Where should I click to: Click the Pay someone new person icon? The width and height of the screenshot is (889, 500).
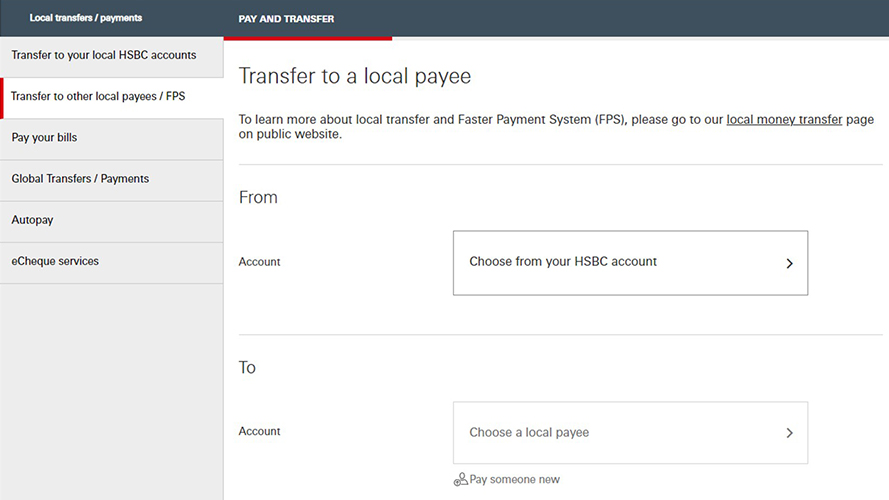click(460, 480)
